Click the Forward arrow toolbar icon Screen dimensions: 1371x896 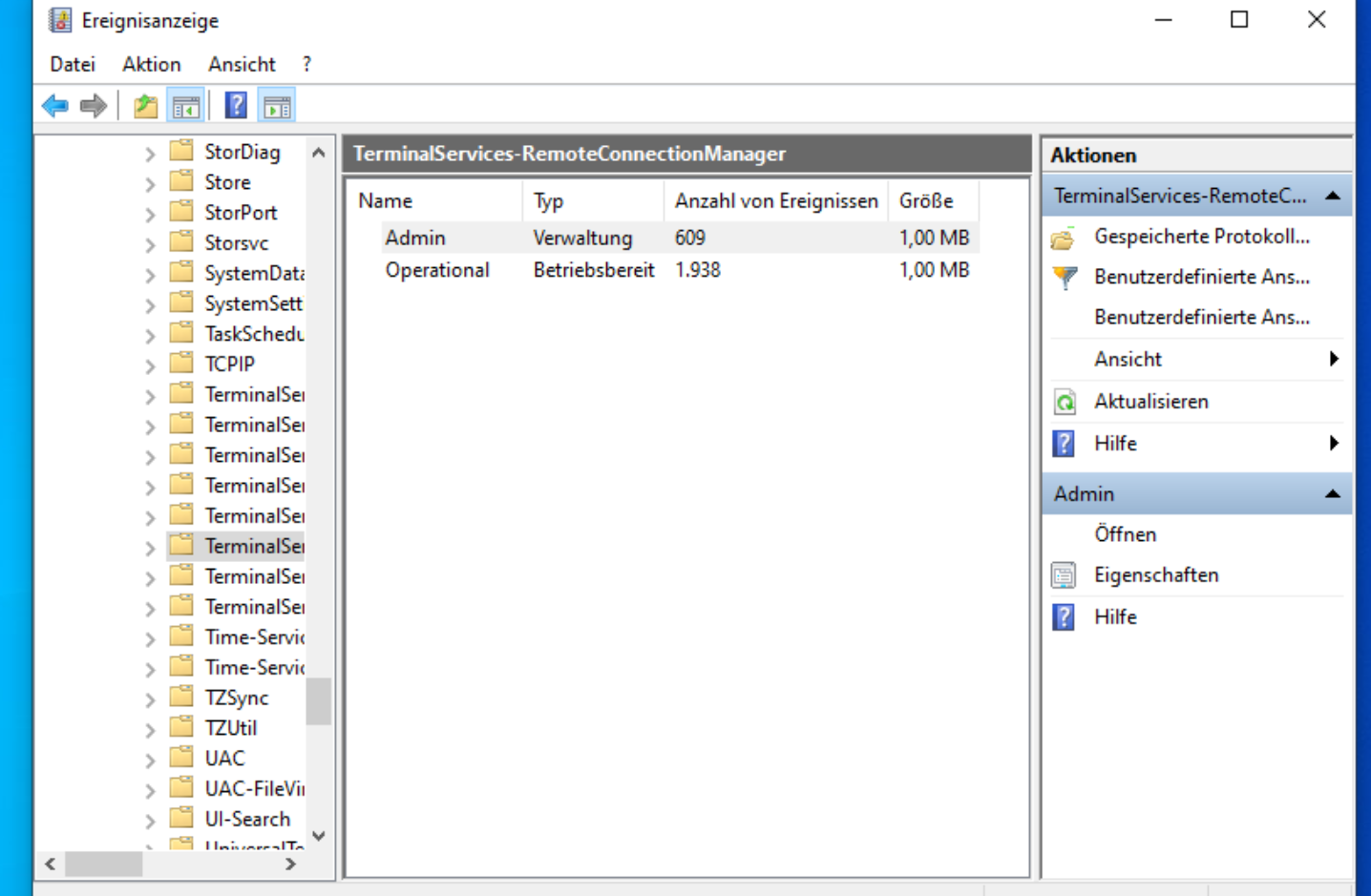[x=94, y=106]
